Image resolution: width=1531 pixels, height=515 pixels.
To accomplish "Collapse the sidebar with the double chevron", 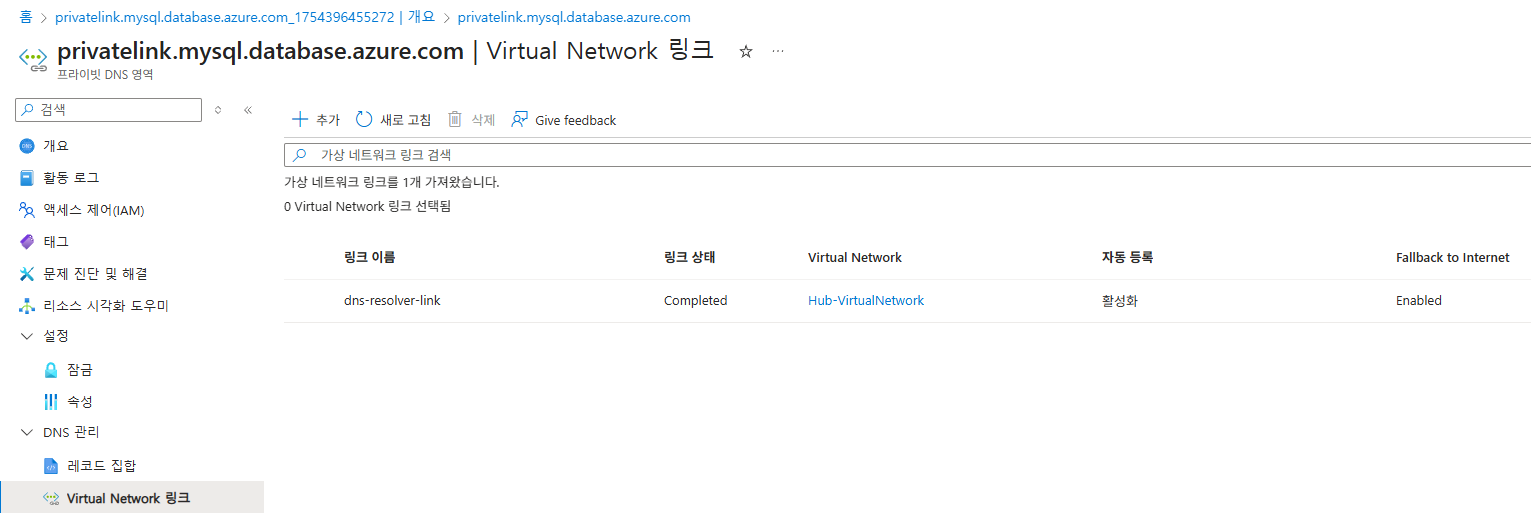I will 248,110.
